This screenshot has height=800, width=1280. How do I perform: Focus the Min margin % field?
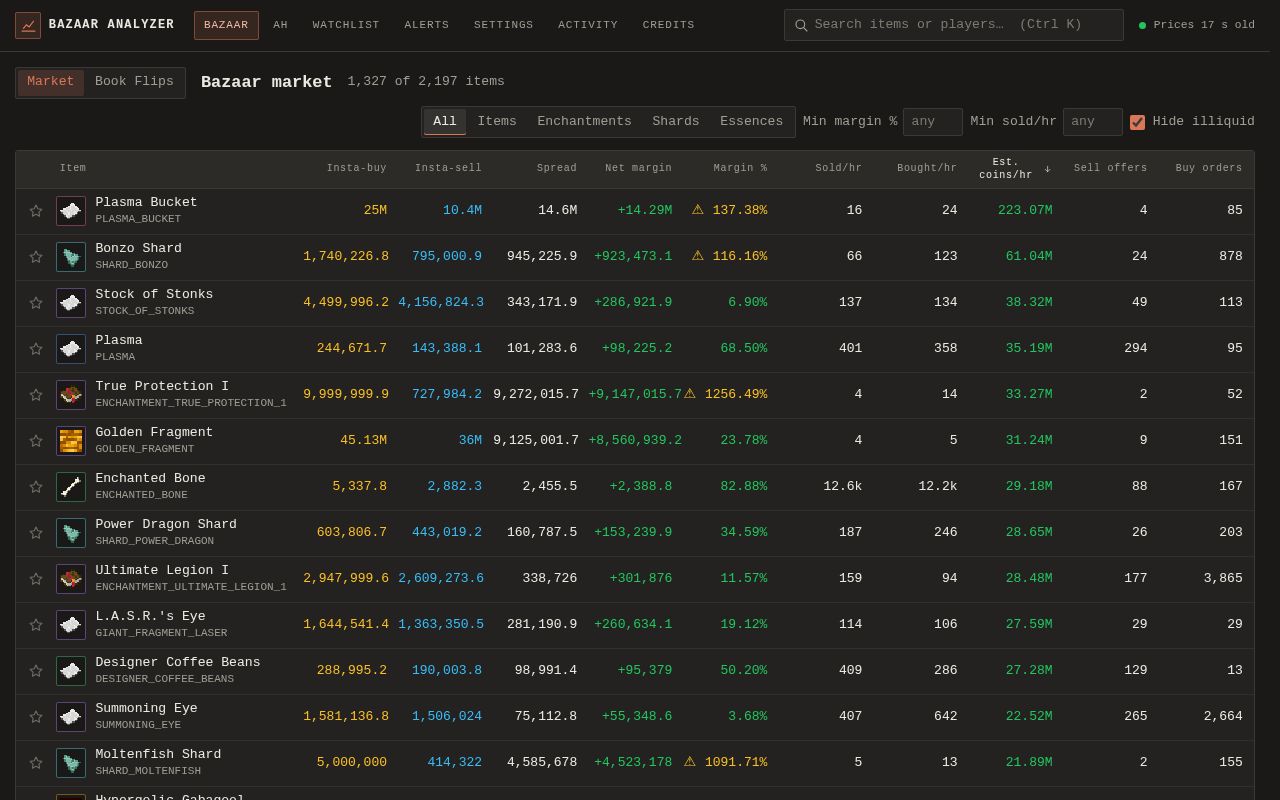(x=933, y=122)
